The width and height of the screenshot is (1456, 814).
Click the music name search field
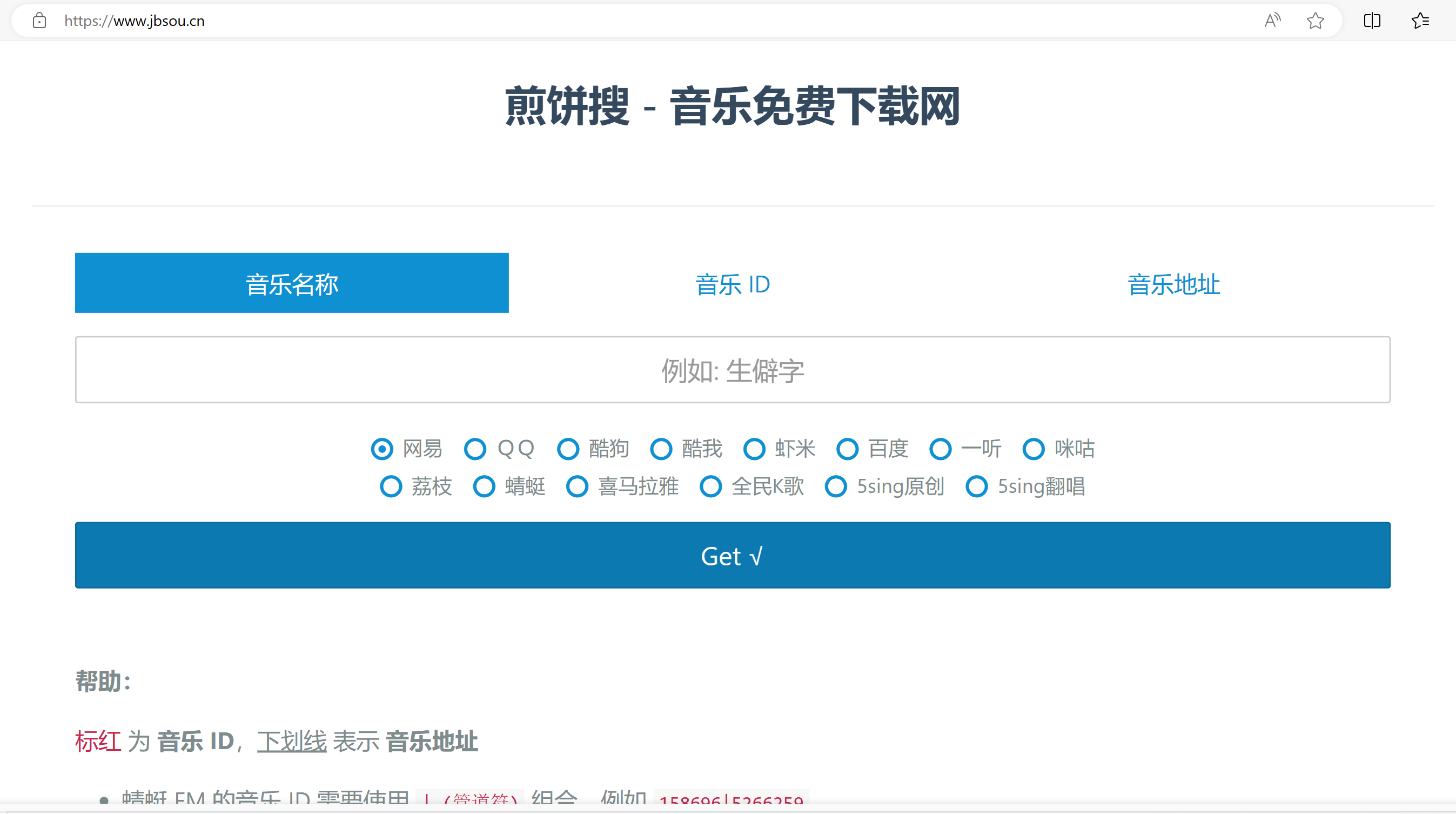tap(733, 370)
